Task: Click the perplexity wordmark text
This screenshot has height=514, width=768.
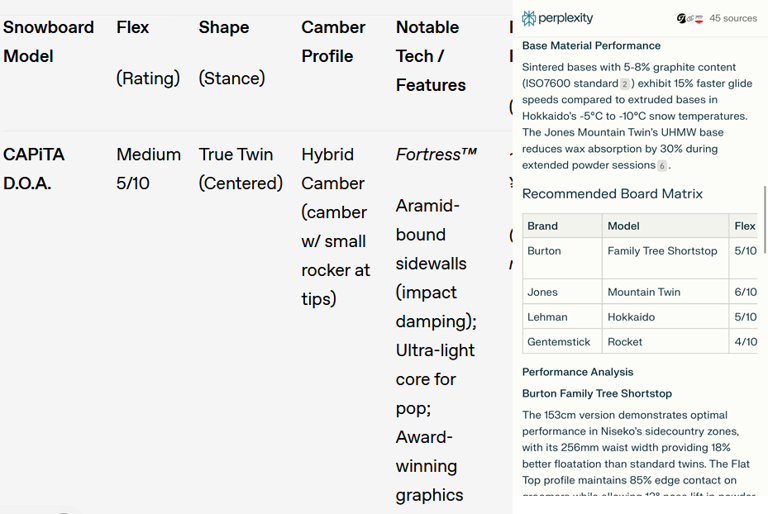Action: [x=565, y=18]
